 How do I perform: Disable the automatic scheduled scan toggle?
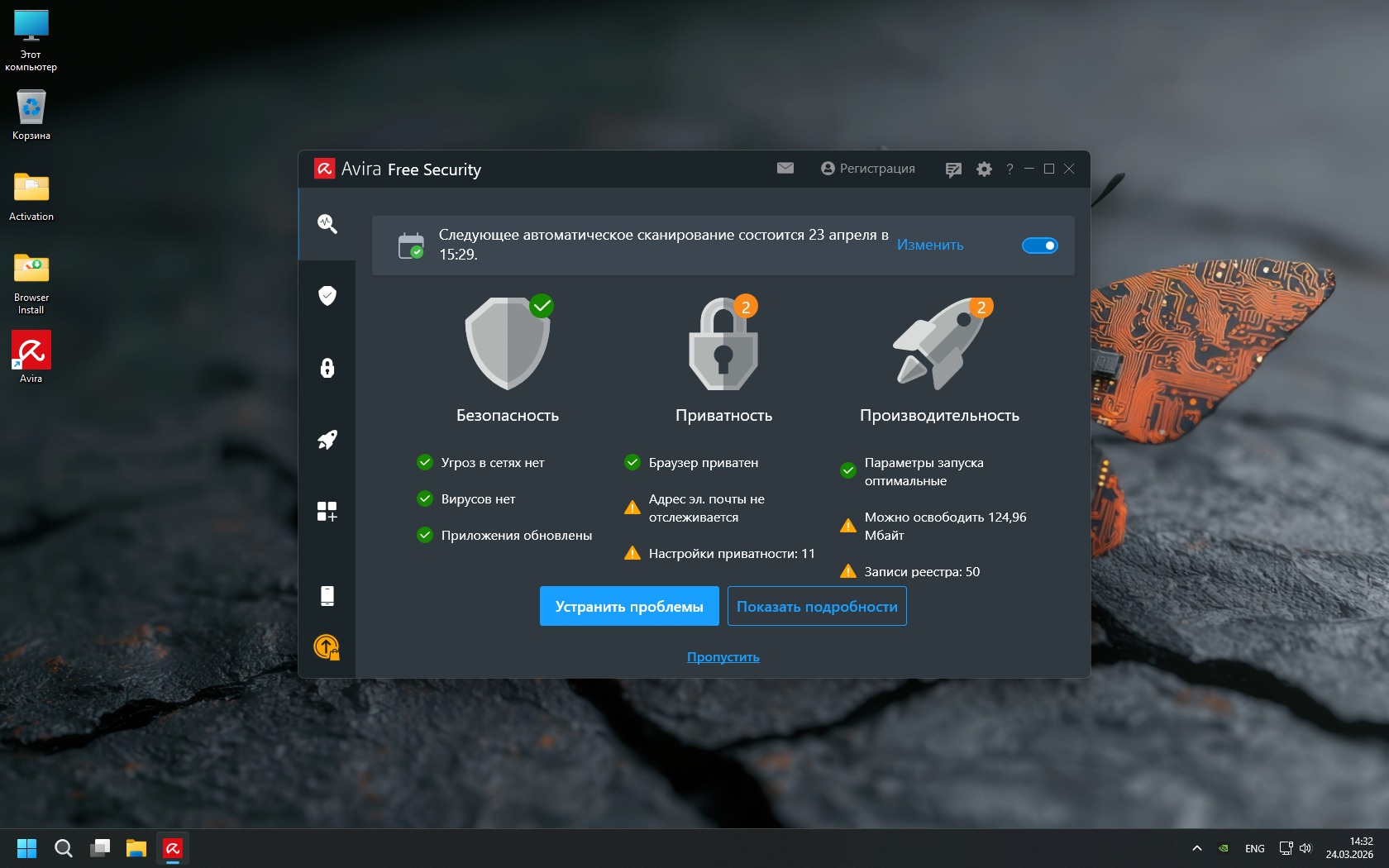1039,246
